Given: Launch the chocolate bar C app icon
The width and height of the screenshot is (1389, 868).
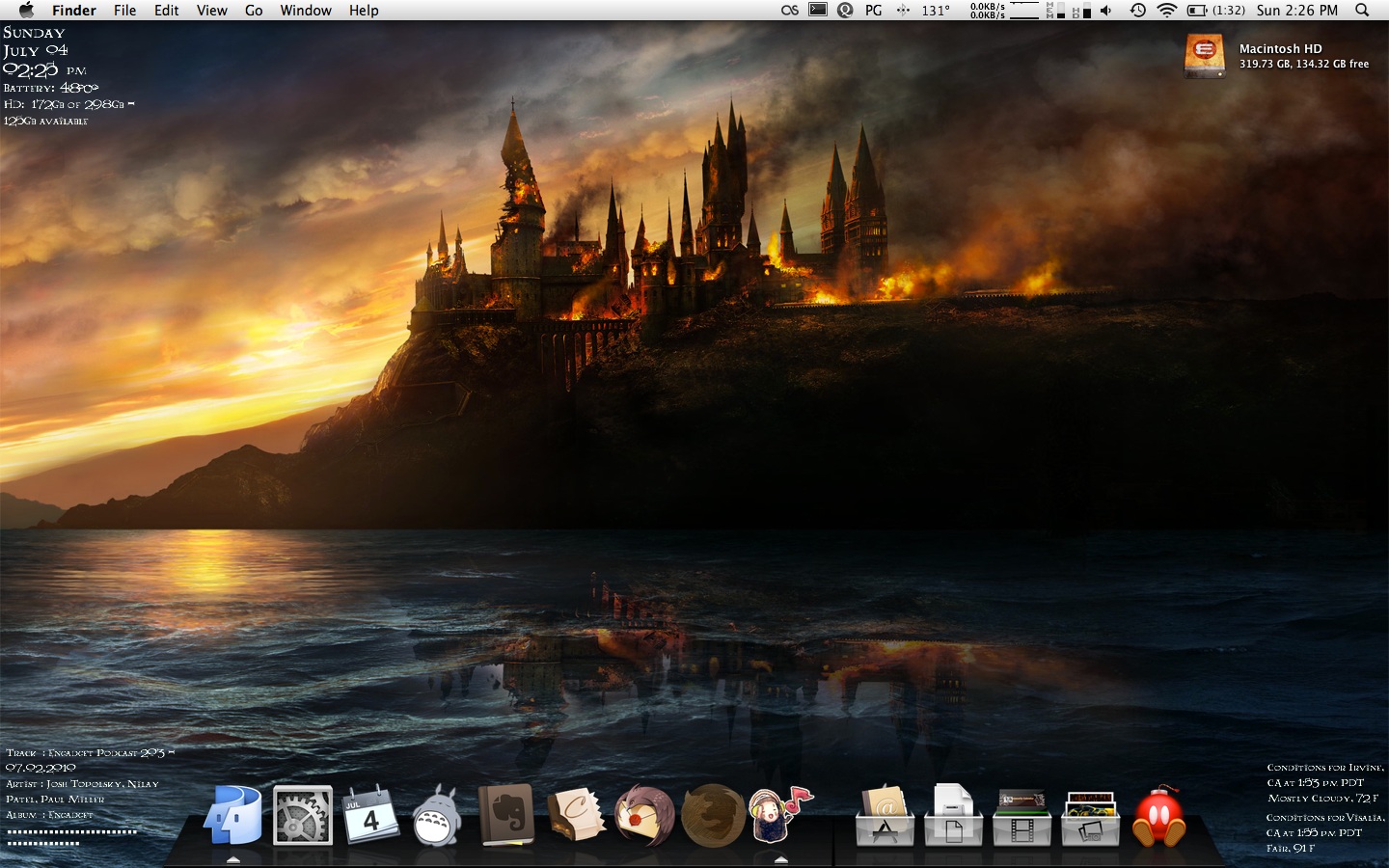Looking at the screenshot, I should (x=576, y=815).
